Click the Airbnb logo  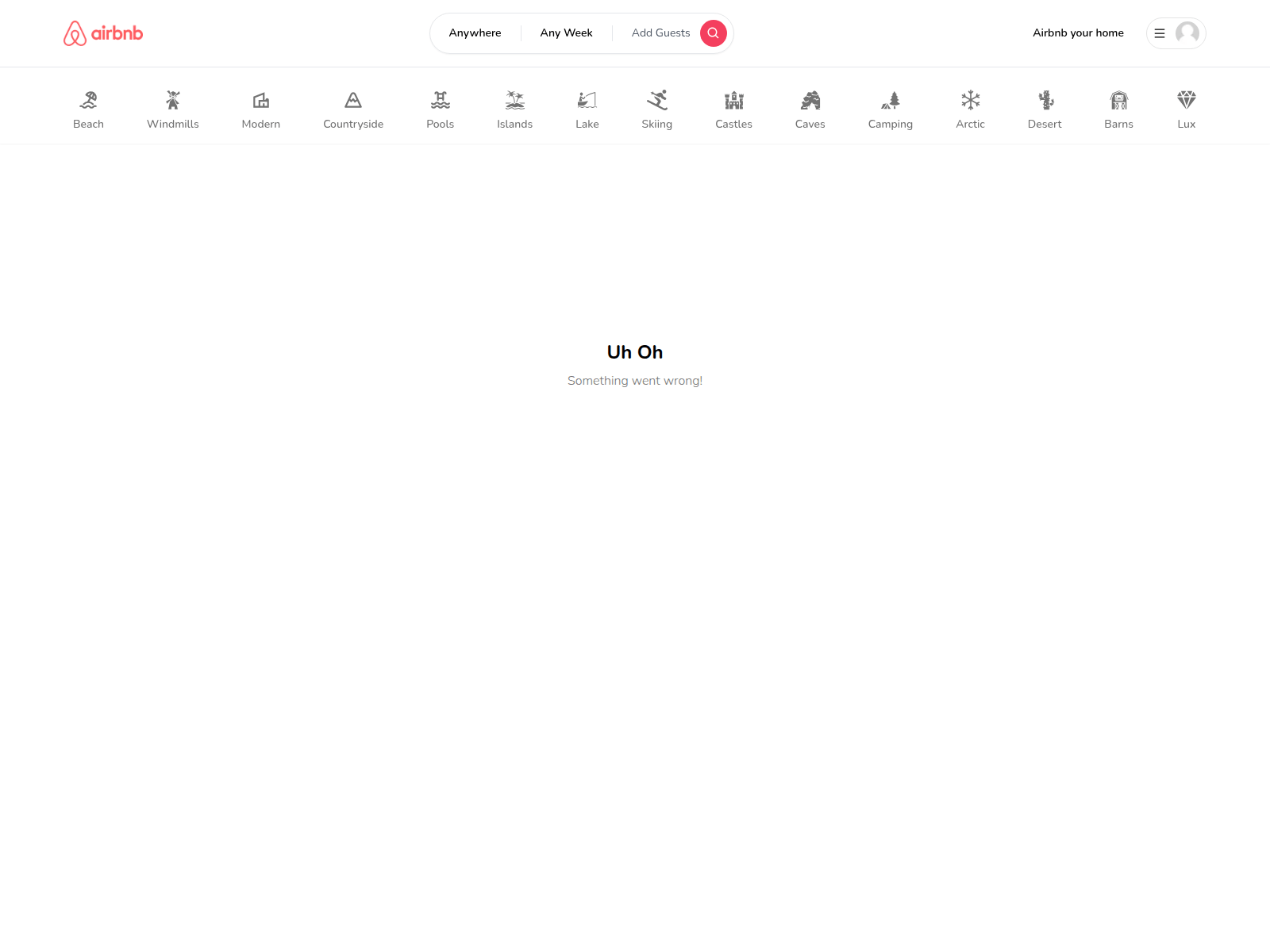[103, 33]
